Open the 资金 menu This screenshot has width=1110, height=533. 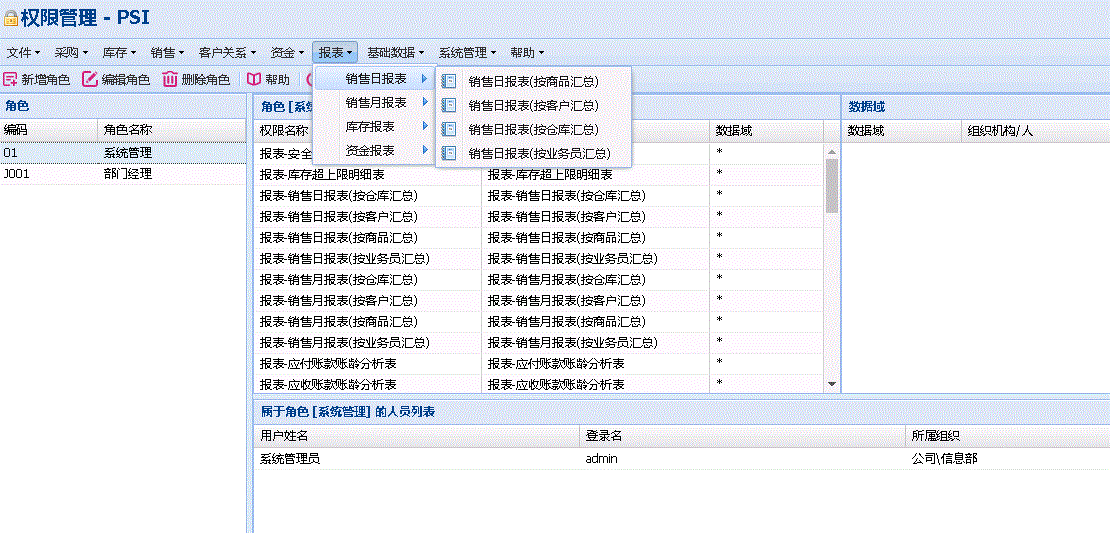click(287, 52)
